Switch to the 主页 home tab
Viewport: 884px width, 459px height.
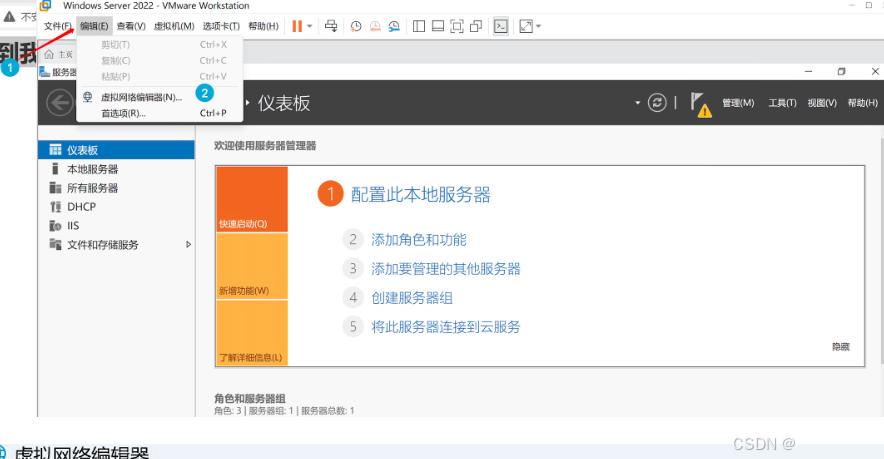click(59, 54)
